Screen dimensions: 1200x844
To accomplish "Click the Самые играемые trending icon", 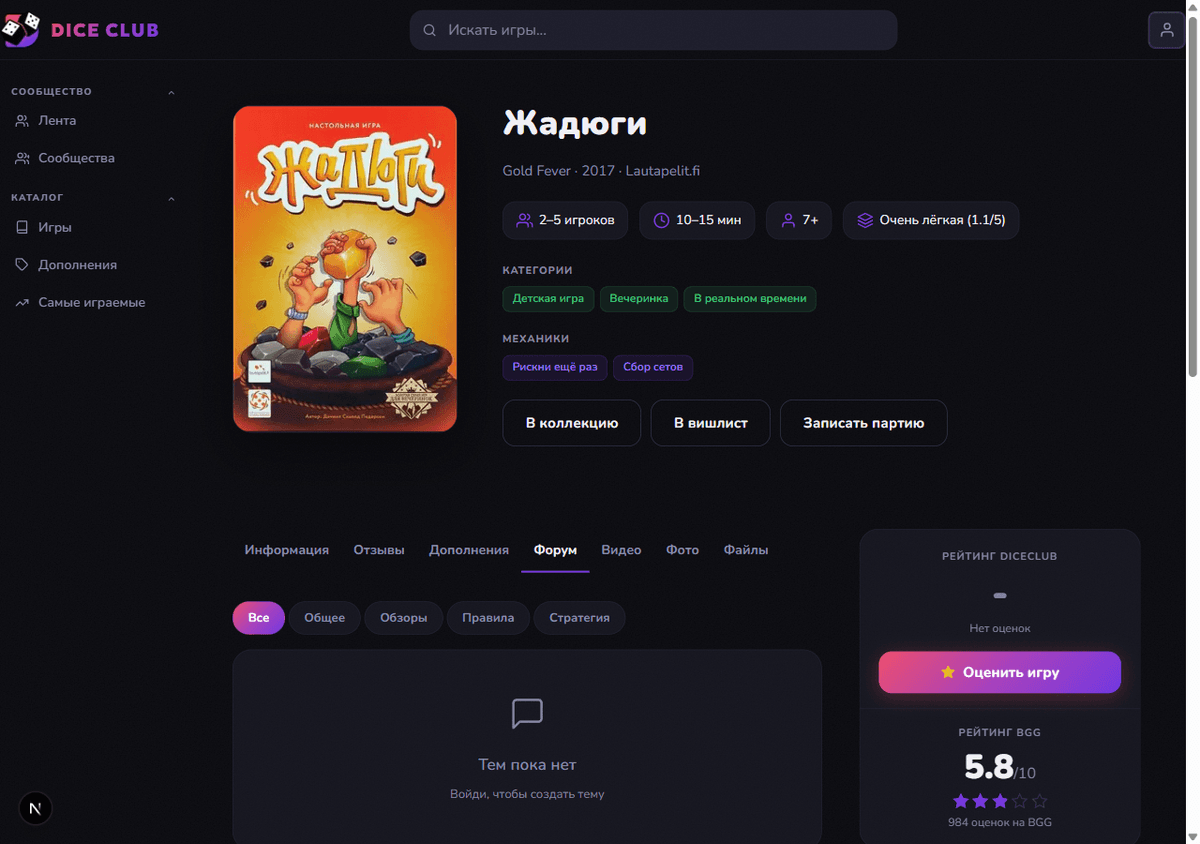I will 22,303.
